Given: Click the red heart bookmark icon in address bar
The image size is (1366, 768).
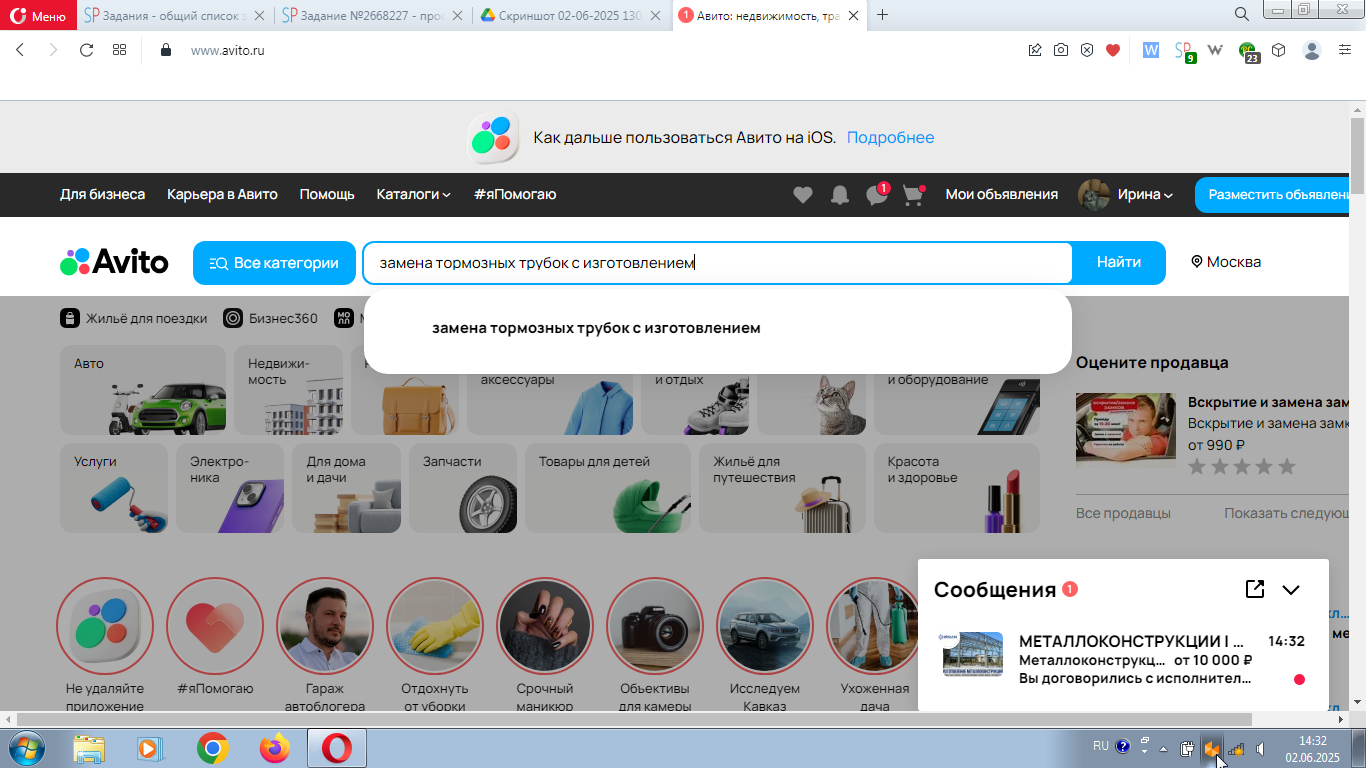Looking at the screenshot, I should coord(1113,50).
